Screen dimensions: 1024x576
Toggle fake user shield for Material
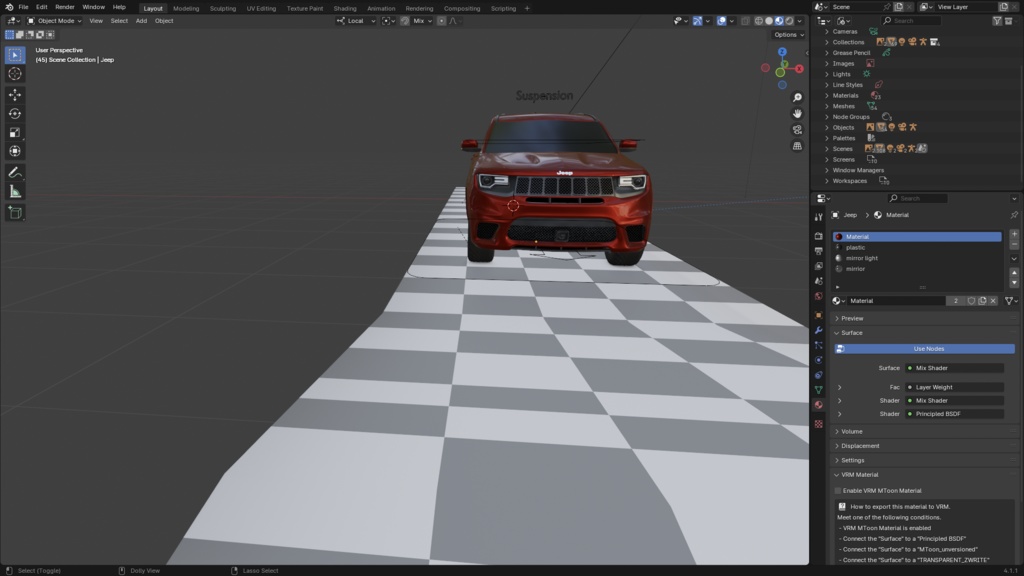coord(971,301)
